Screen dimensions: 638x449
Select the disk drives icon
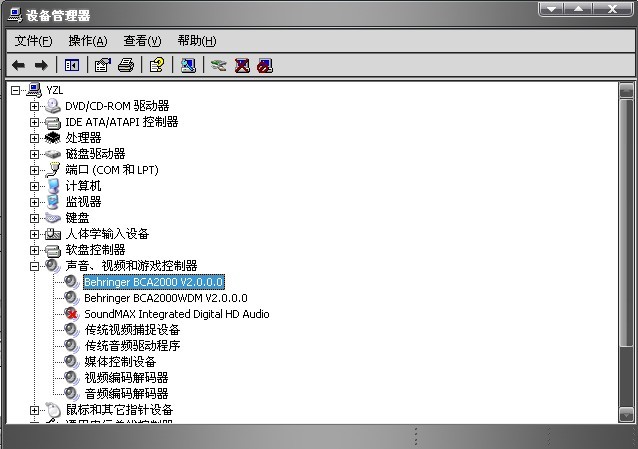(x=52, y=154)
